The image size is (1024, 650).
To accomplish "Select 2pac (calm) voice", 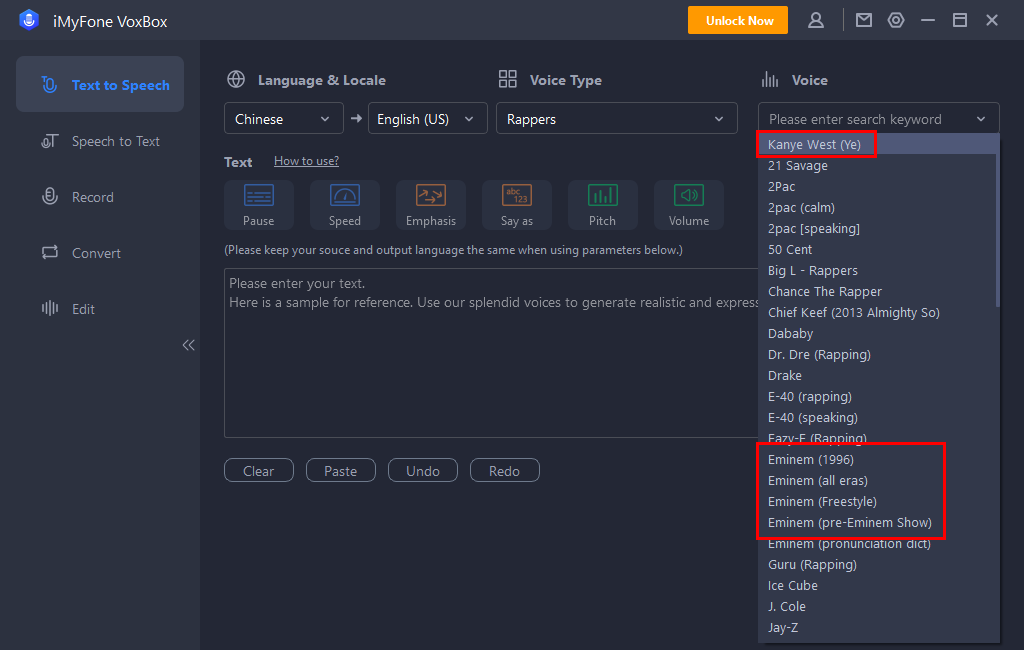I will pos(878,207).
